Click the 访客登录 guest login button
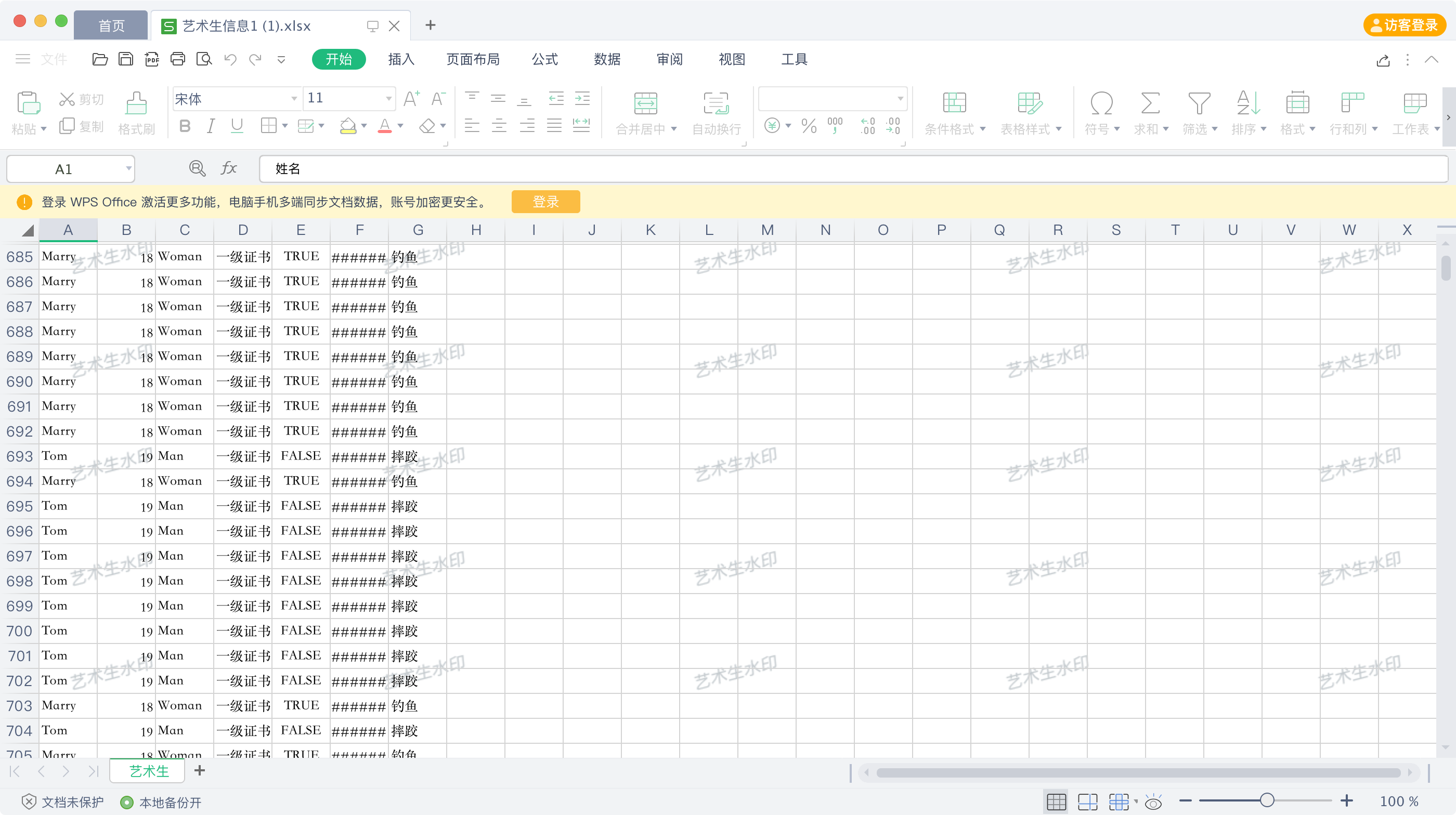 click(x=1405, y=25)
